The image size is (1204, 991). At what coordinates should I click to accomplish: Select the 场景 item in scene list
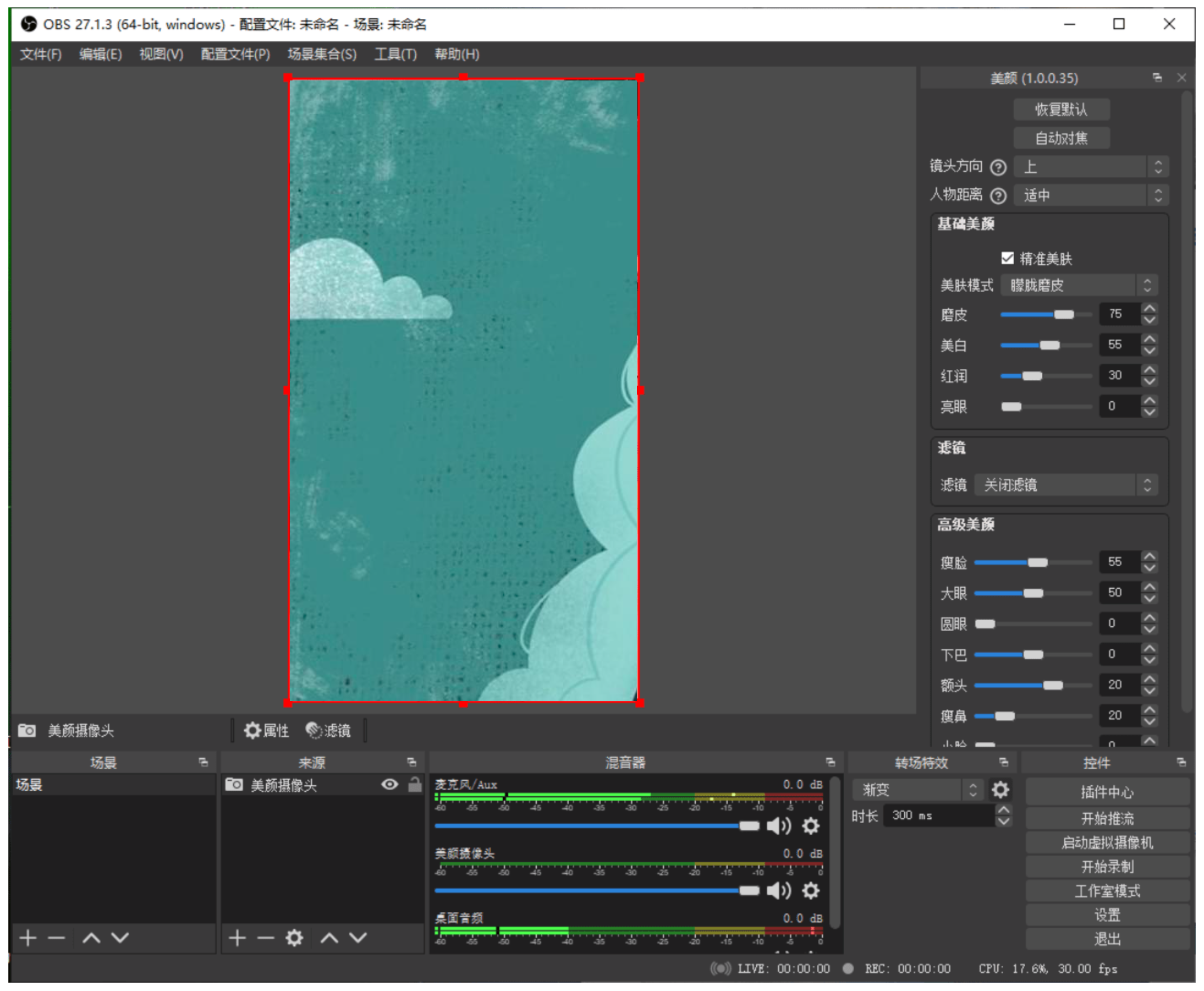tap(113, 785)
